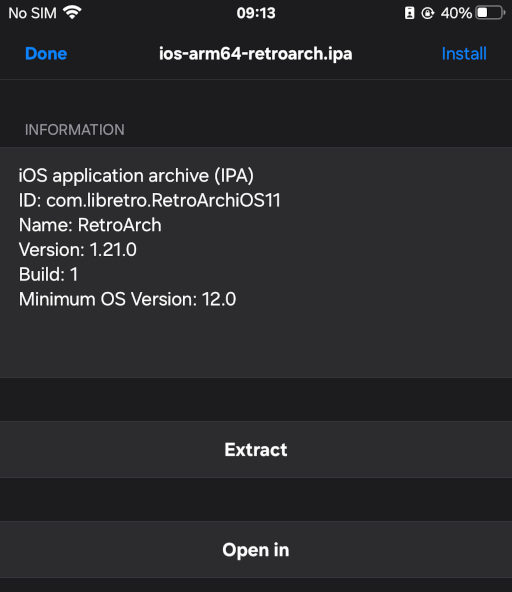This screenshot has width=512, height=592.
Task: Tap the Wi-Fi status icon
Action: [x=72, y=12]
